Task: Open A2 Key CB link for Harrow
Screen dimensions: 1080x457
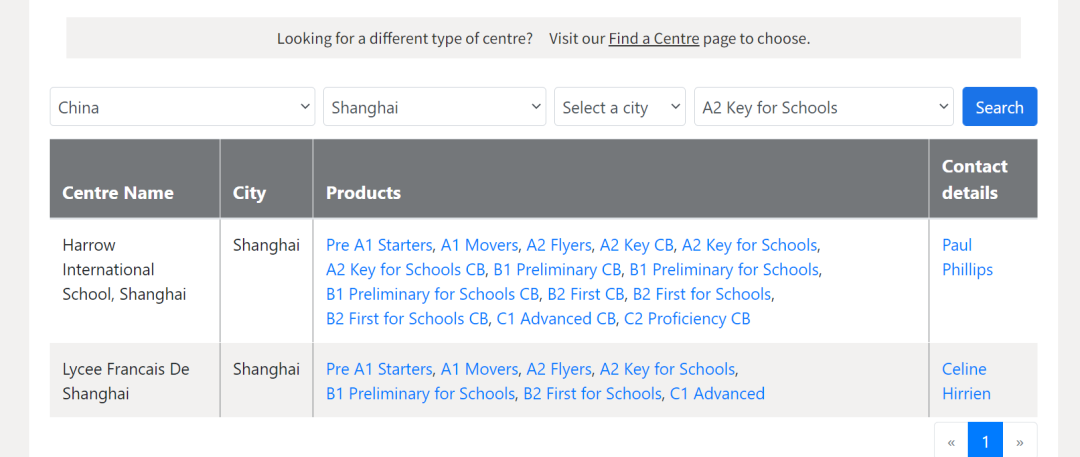Action: (636, 245)
